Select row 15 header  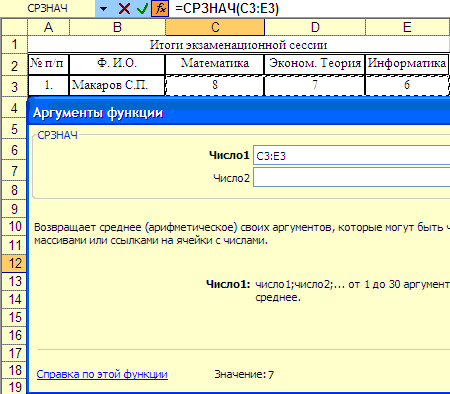(14, 317)
